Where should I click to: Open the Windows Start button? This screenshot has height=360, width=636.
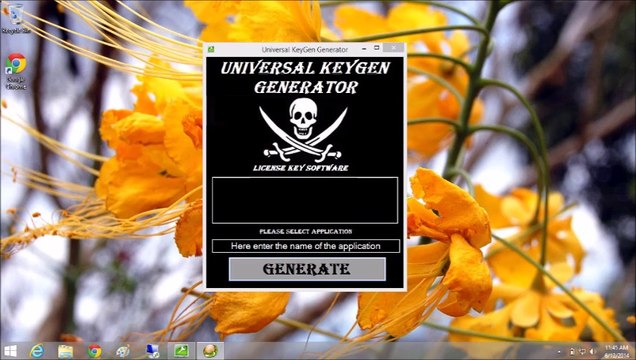[10, 351]
